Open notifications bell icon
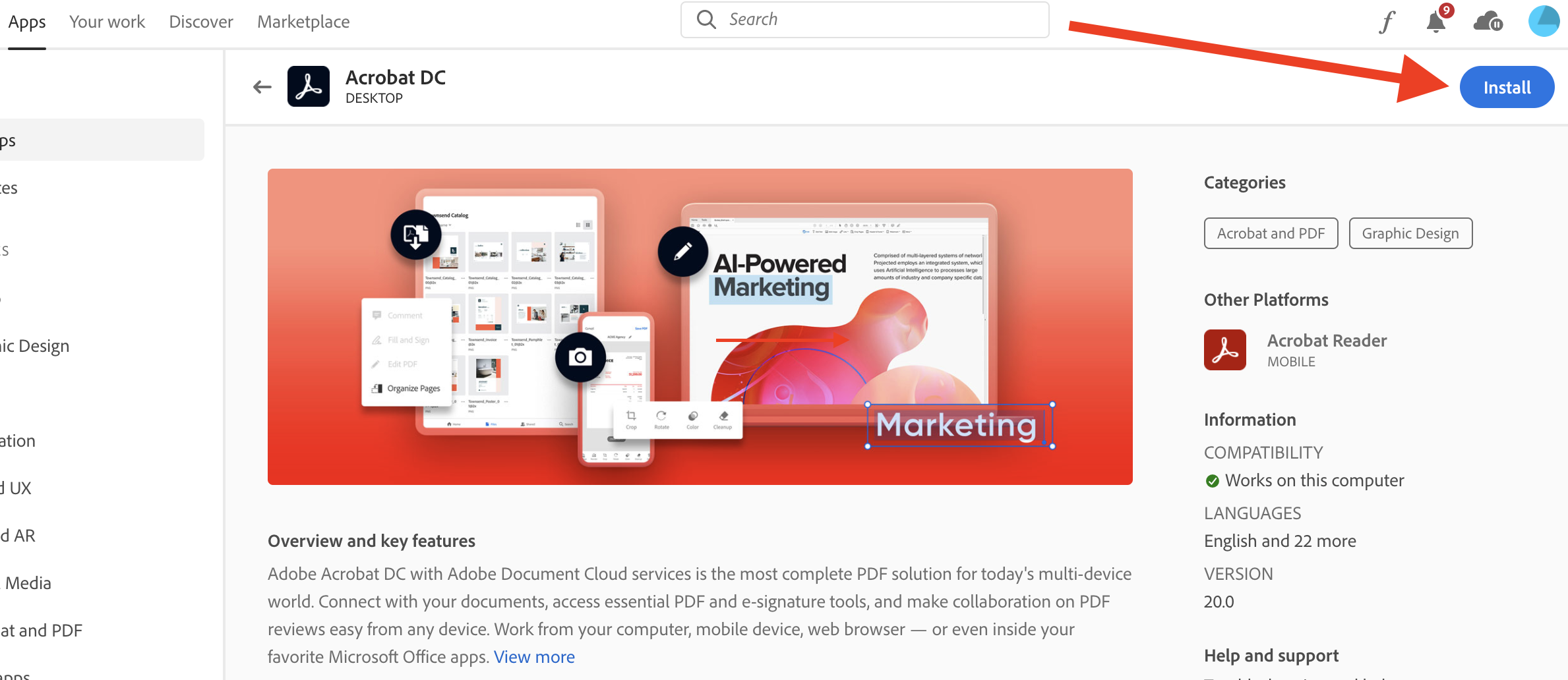This screenshot has width=1568, height=680. click(1436, 22)
